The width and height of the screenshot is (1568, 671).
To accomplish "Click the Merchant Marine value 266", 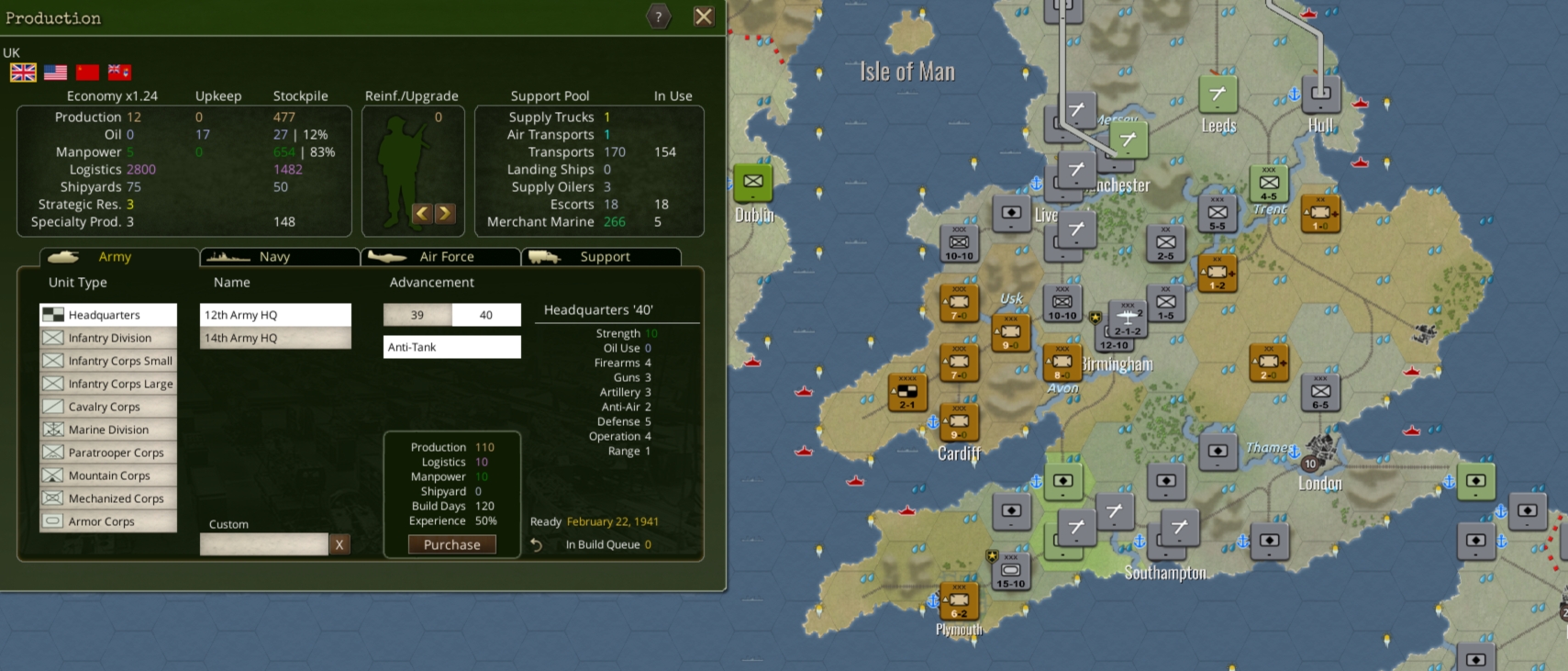I will point(615,222).
